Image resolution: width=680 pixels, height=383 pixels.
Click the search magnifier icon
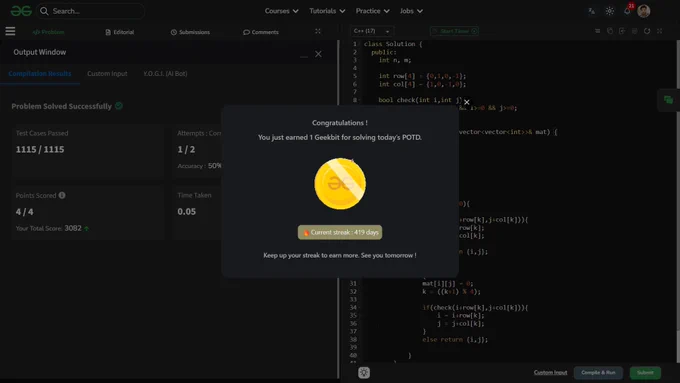coord(44,11)
